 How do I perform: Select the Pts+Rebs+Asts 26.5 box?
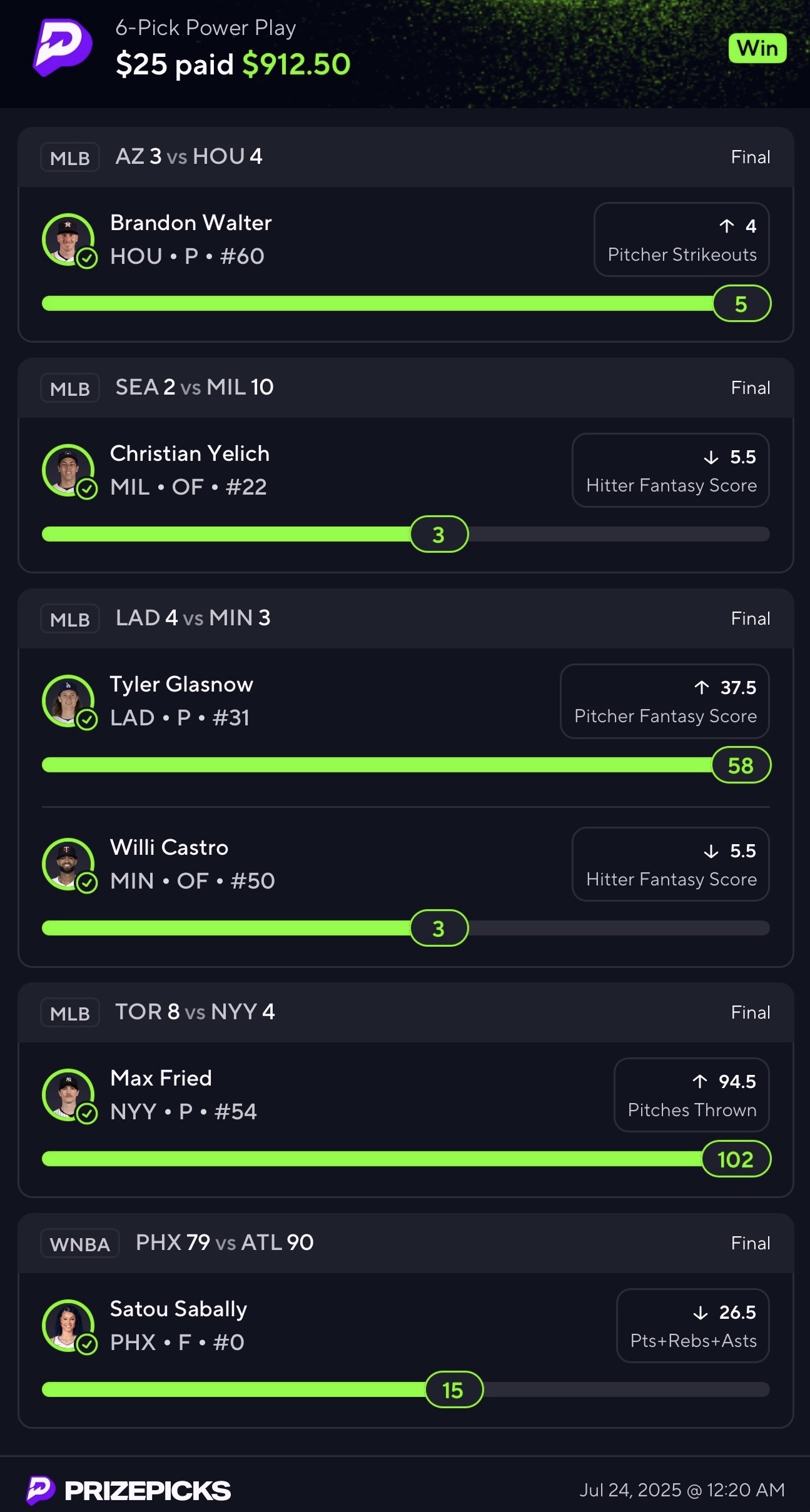[692, 1326]
